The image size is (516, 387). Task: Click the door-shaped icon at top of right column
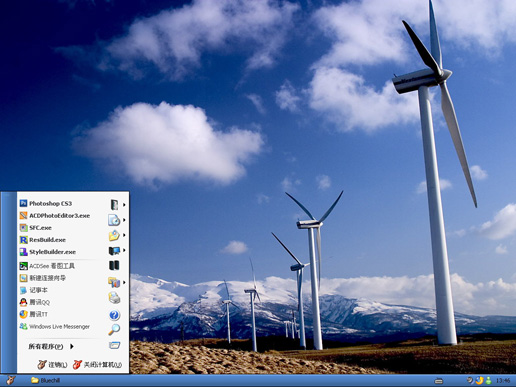(114, 205)
